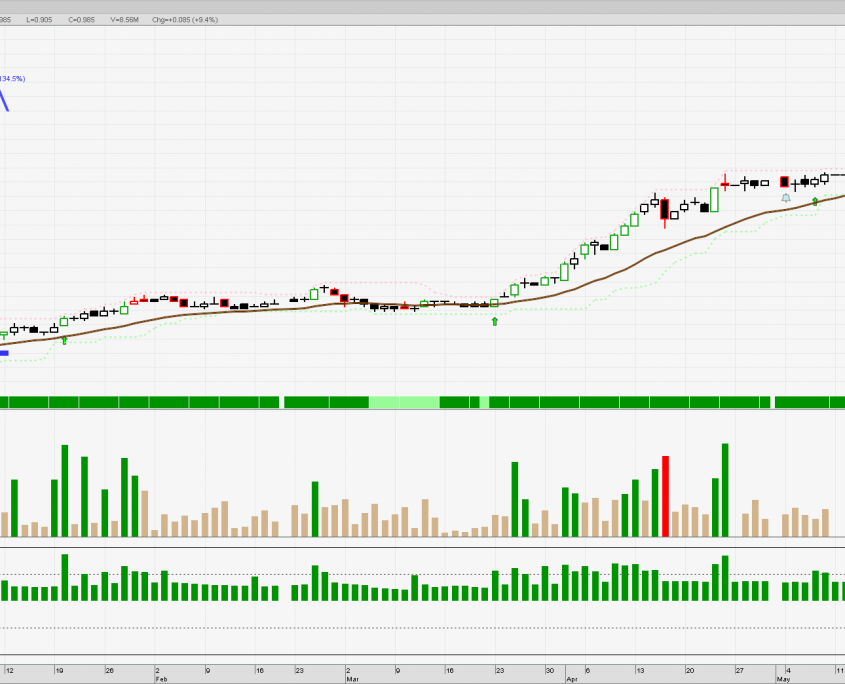845x684 pixels.
Task: Select the large red candlestick in mid-April
Action: [664, 210]
